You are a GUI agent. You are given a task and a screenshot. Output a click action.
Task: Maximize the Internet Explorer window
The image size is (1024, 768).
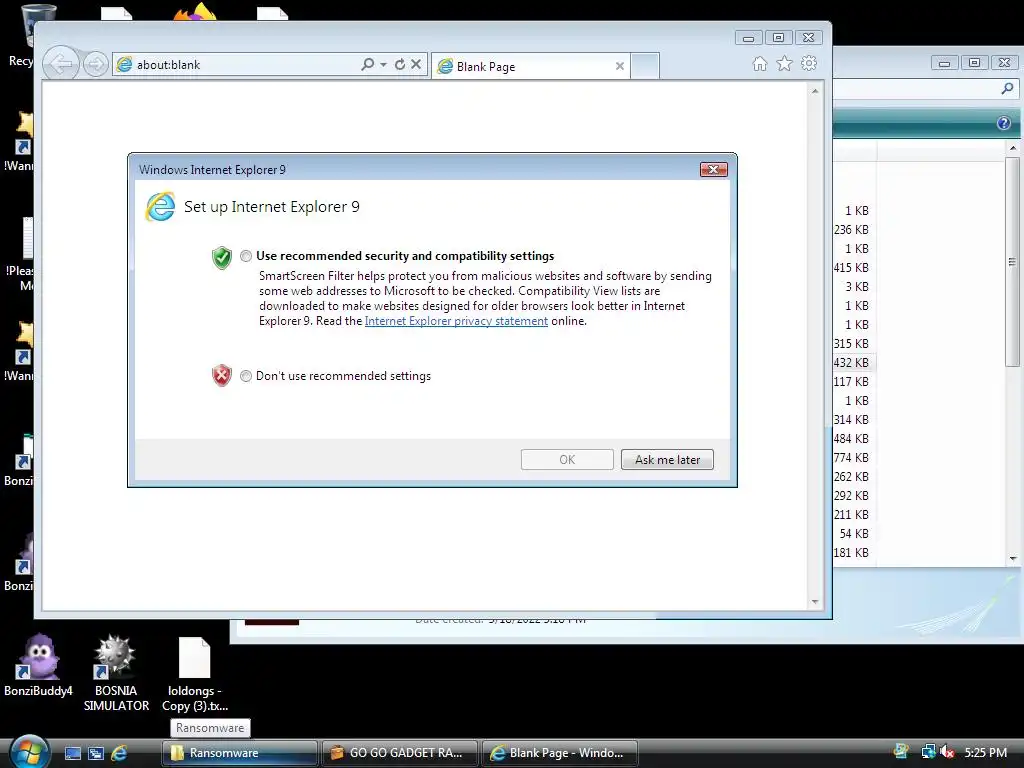pos(778,38)
